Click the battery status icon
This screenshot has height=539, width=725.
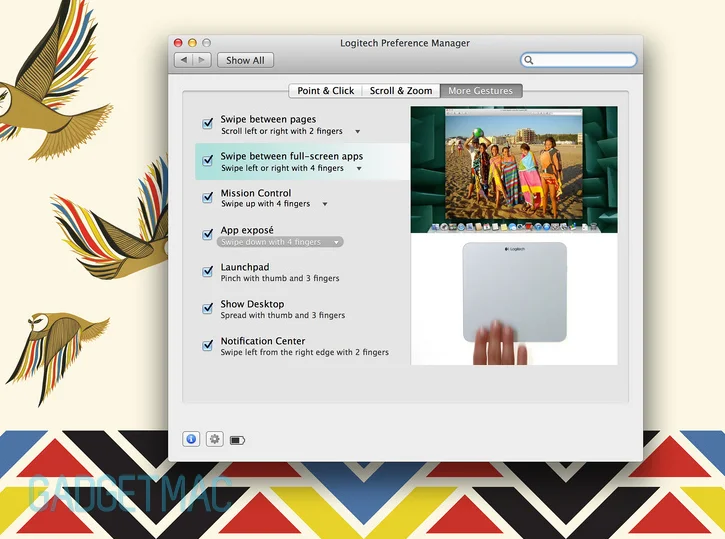coord(238,440)
